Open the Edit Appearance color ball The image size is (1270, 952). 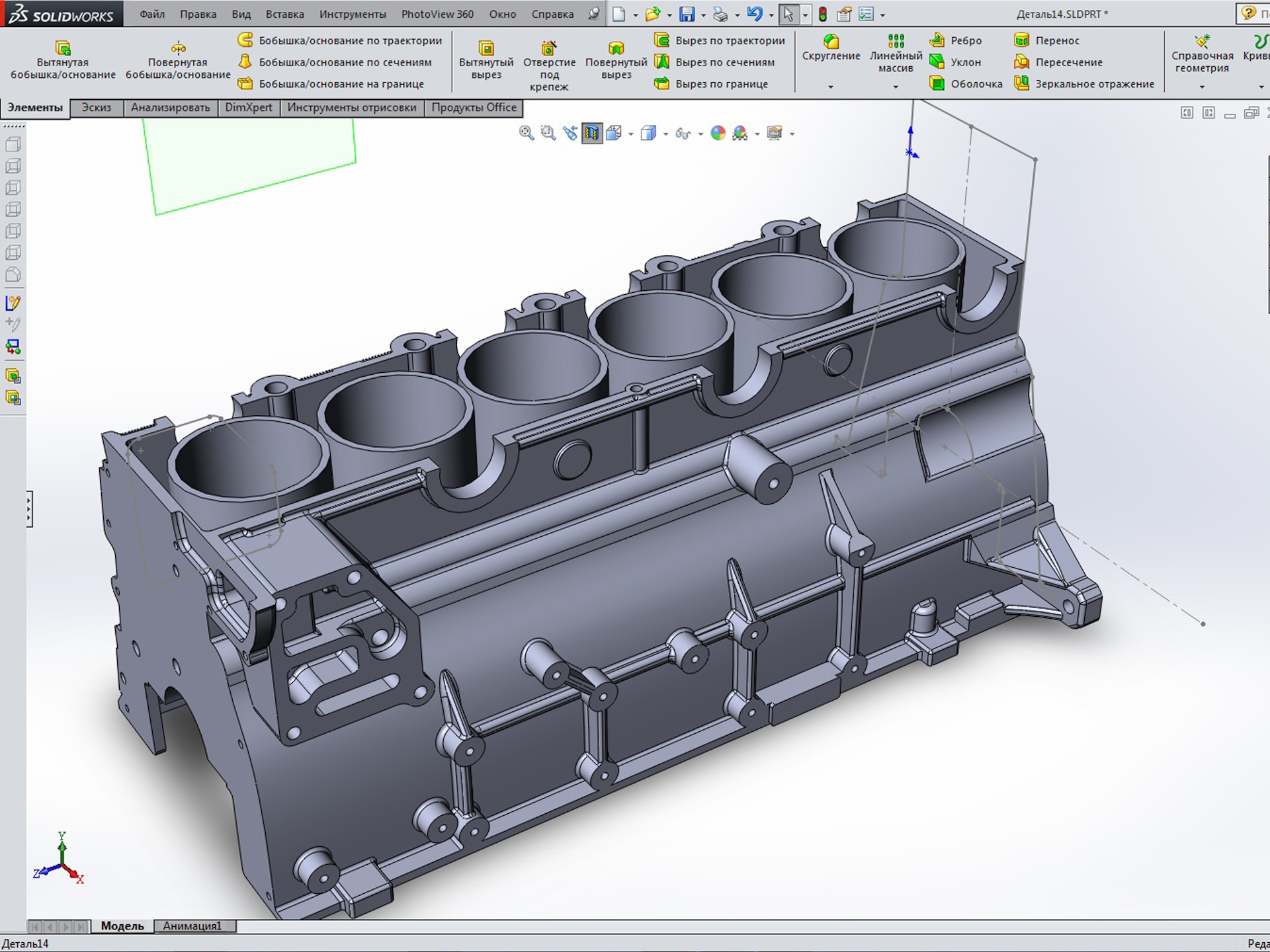718,133
